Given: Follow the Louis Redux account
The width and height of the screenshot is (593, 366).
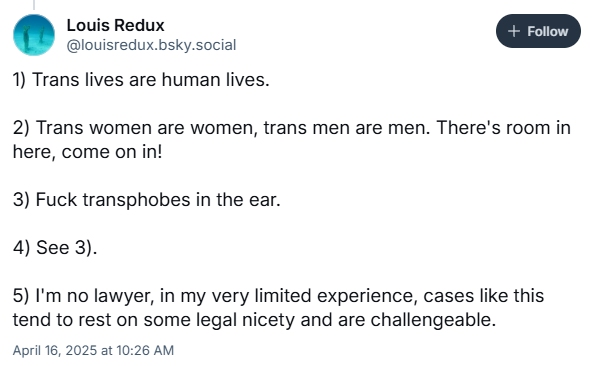Looking at the screenshot, I should (538, 31).
